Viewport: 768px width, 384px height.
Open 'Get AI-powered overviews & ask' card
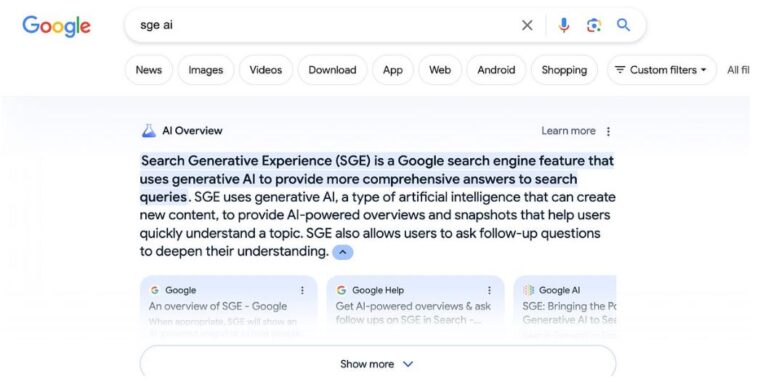[415, 307]
